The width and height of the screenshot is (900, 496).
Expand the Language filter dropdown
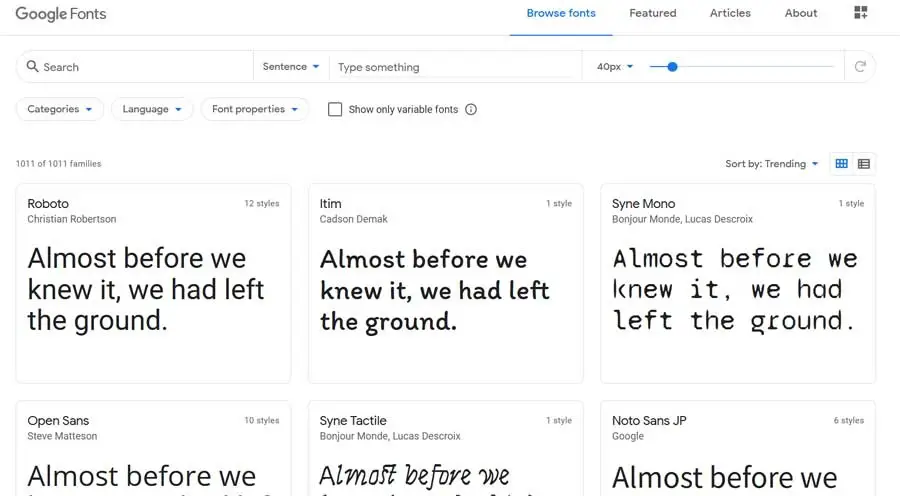152,109
